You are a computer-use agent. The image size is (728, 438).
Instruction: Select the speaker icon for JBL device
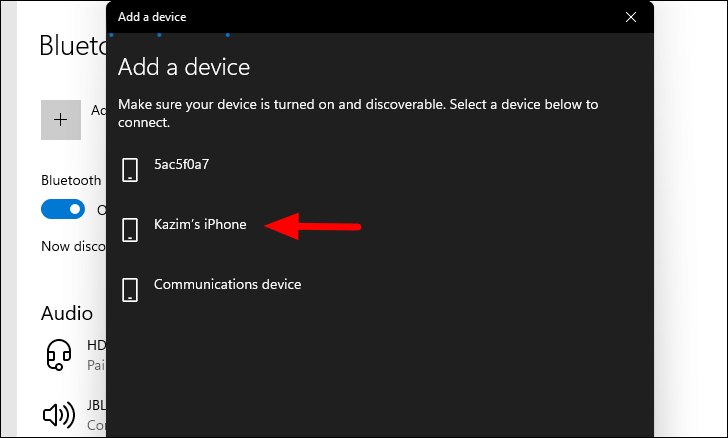click(59, 414)
